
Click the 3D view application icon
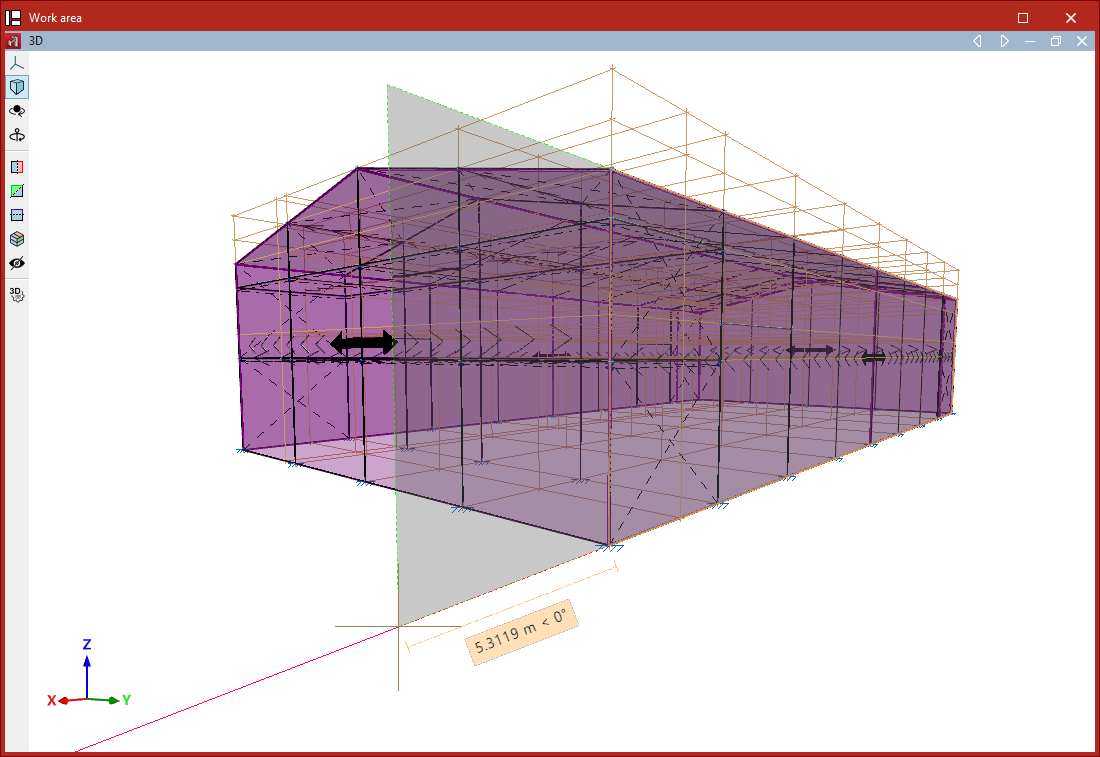pos(13,41)
